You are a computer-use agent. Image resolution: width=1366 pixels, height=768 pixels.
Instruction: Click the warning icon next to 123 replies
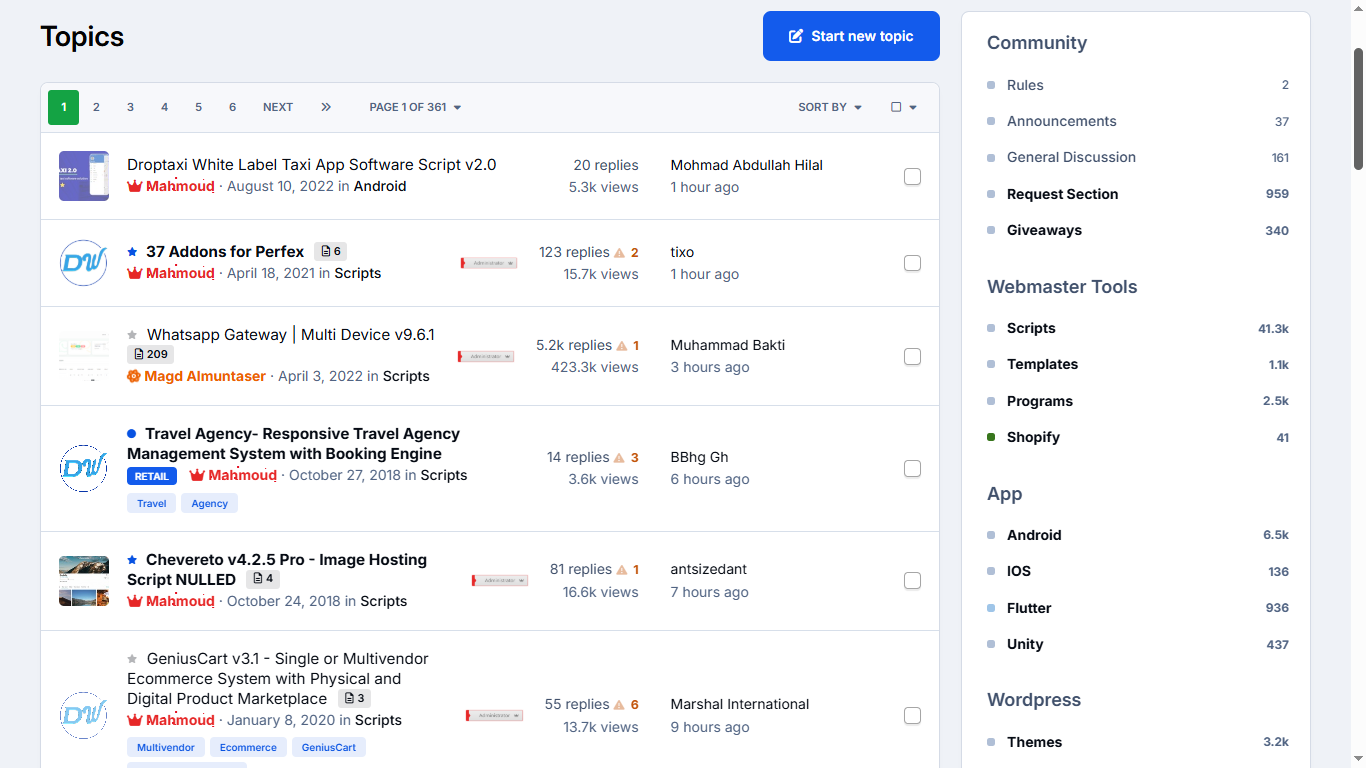coord(620,253)
